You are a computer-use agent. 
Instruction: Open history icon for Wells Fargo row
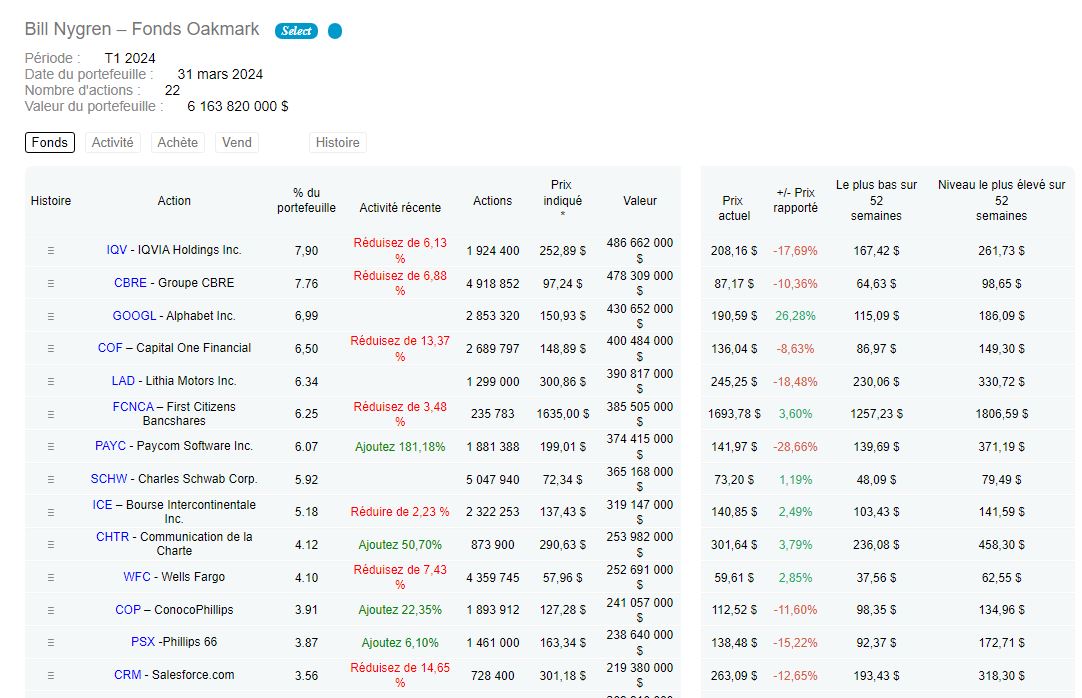pos(51,578)
